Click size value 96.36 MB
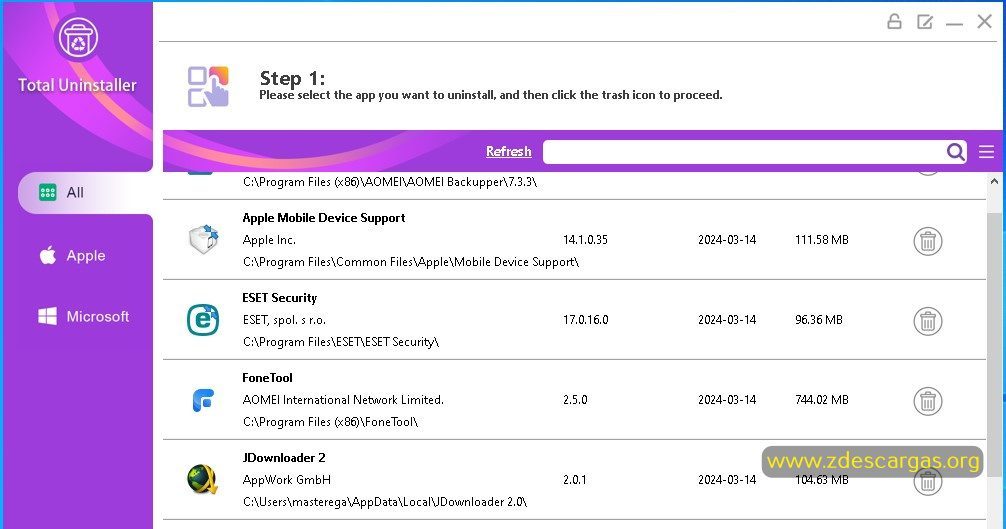The height and width of the screenshot is (529, 1006). tap(819, 320)
